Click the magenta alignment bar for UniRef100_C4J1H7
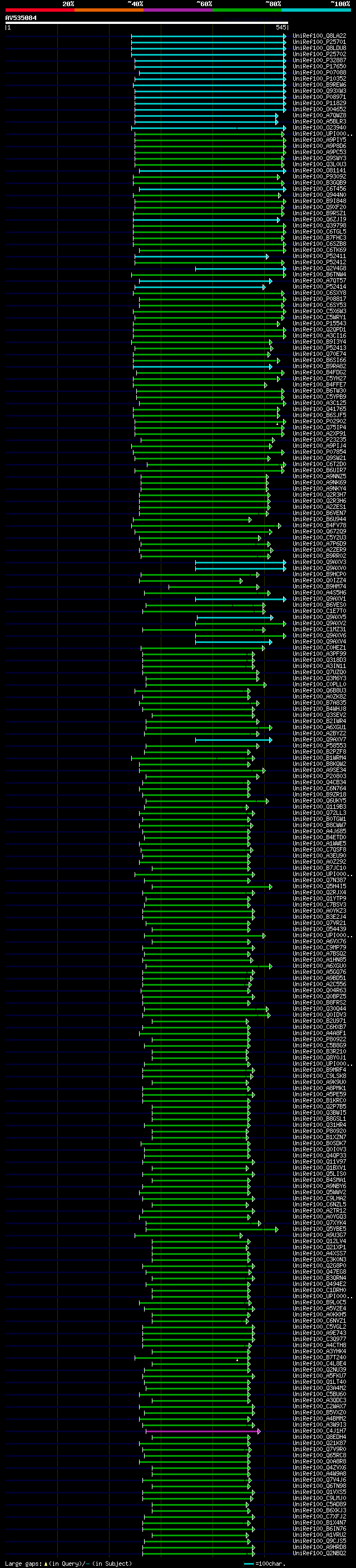 tap(202, 1431)
